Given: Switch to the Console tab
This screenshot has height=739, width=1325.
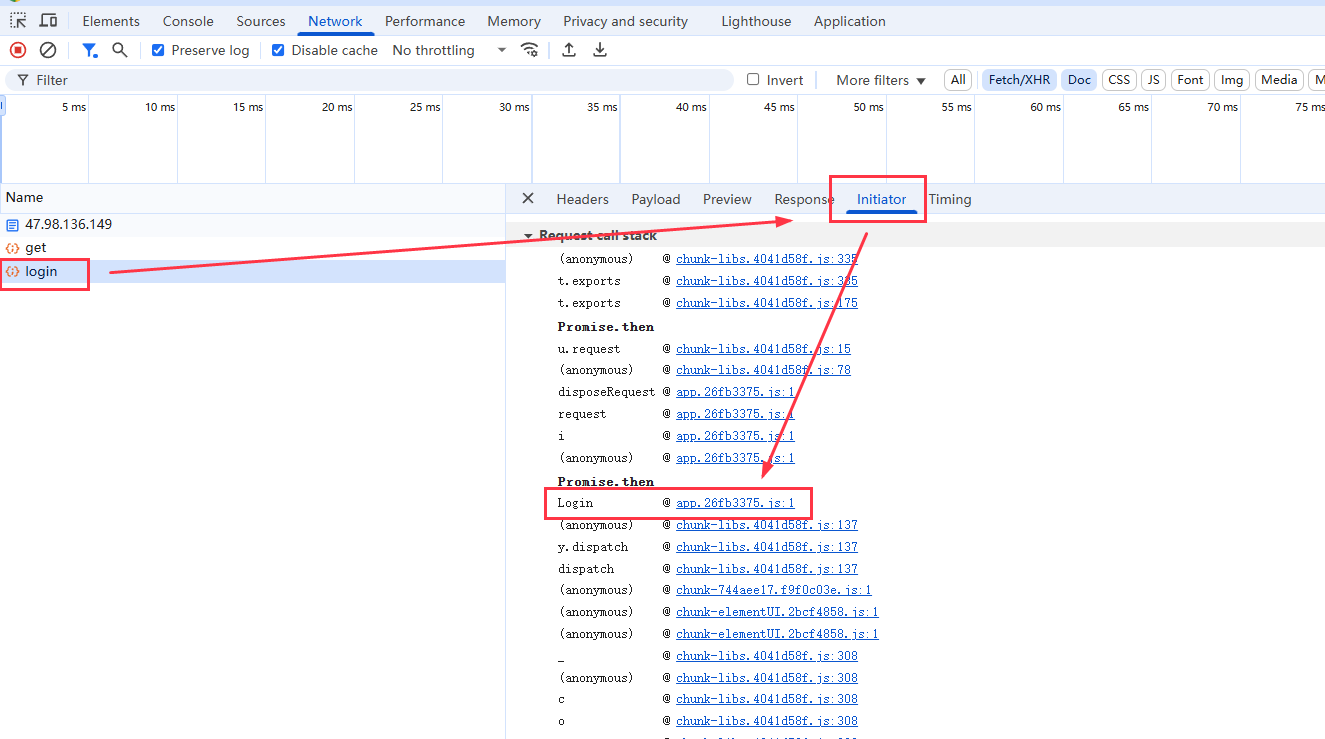Looking at the screenshot, I should pyautogui.click(x=188, y=21).
